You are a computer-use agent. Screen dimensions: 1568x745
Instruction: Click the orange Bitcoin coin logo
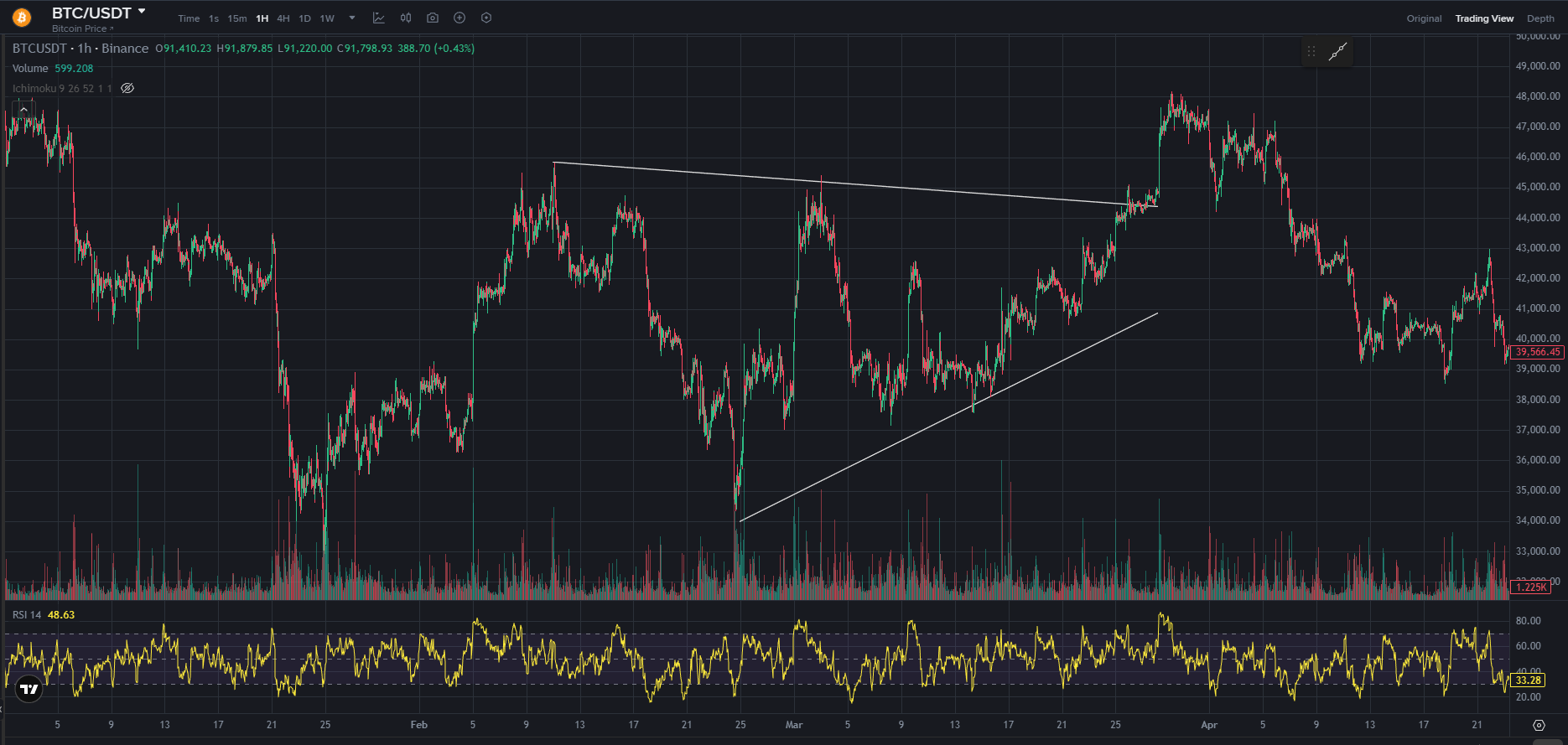coord(22,17)
